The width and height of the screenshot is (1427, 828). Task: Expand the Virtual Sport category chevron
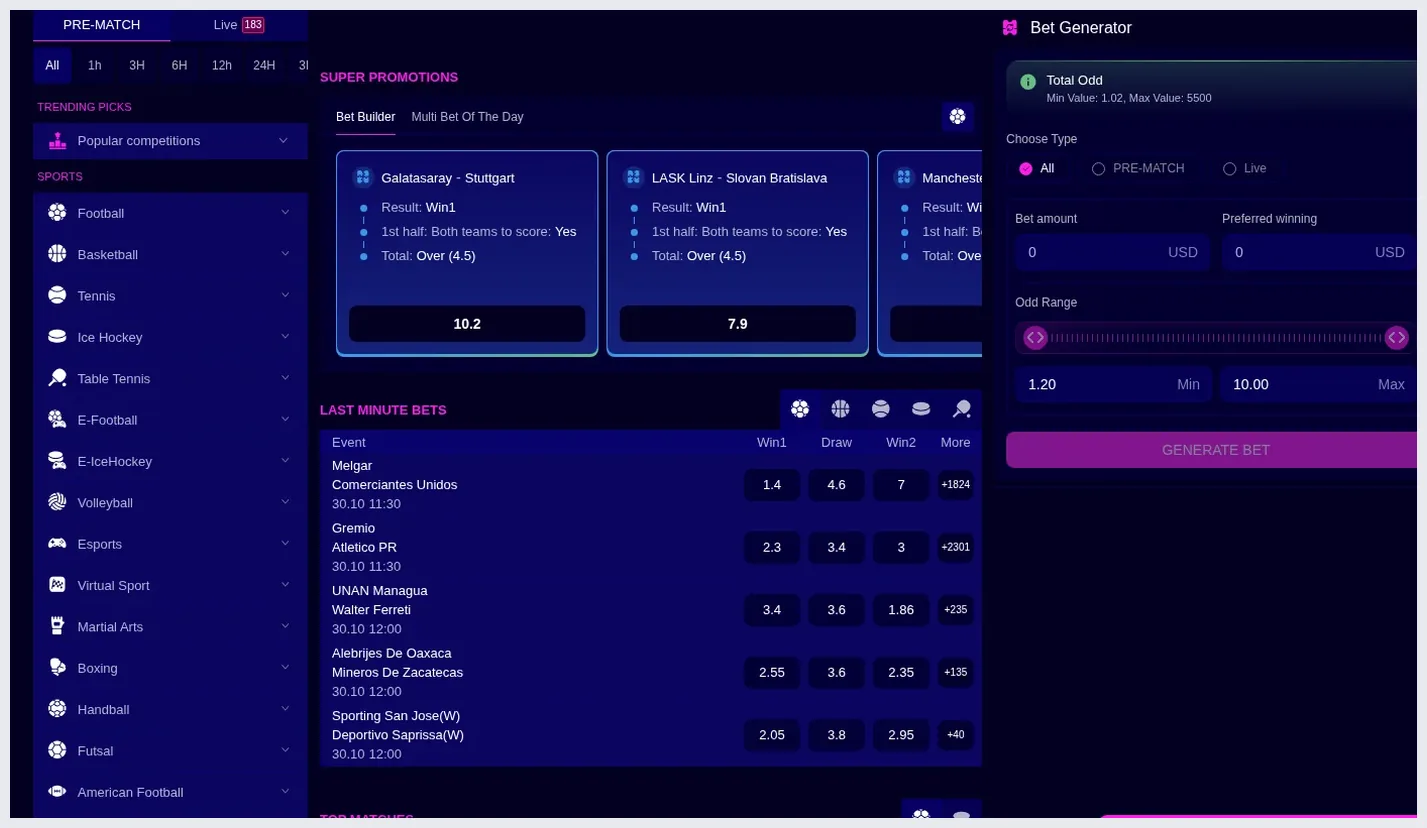click(x=285, y=585)
